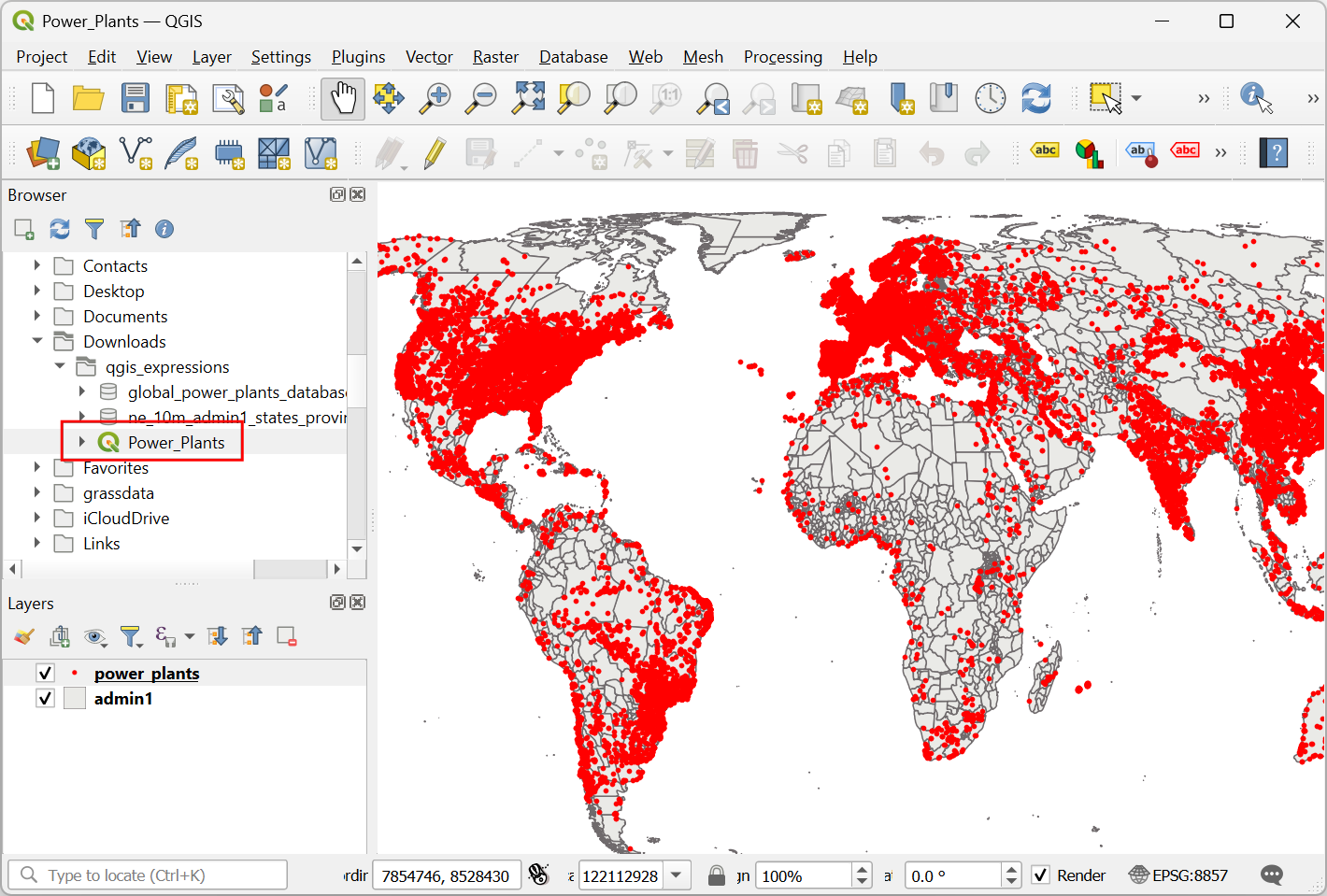
Task: Click the EPSG:8857 CRS button
Action: pyautogui.click(x=1178, y=875)
